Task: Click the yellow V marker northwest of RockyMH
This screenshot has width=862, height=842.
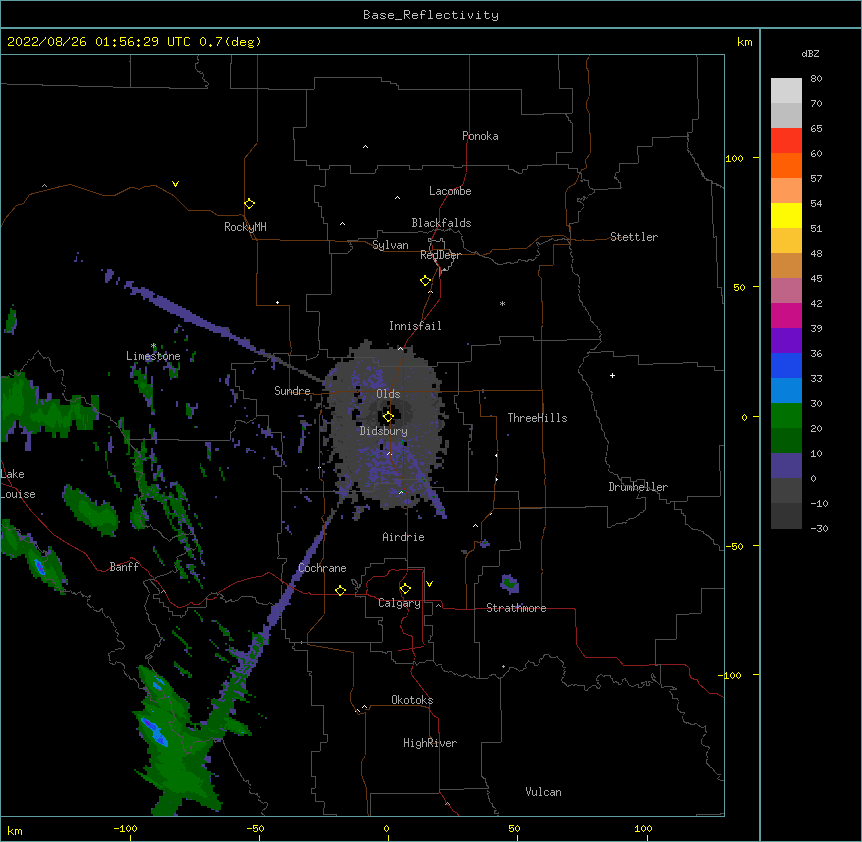Action: point(175,184)
